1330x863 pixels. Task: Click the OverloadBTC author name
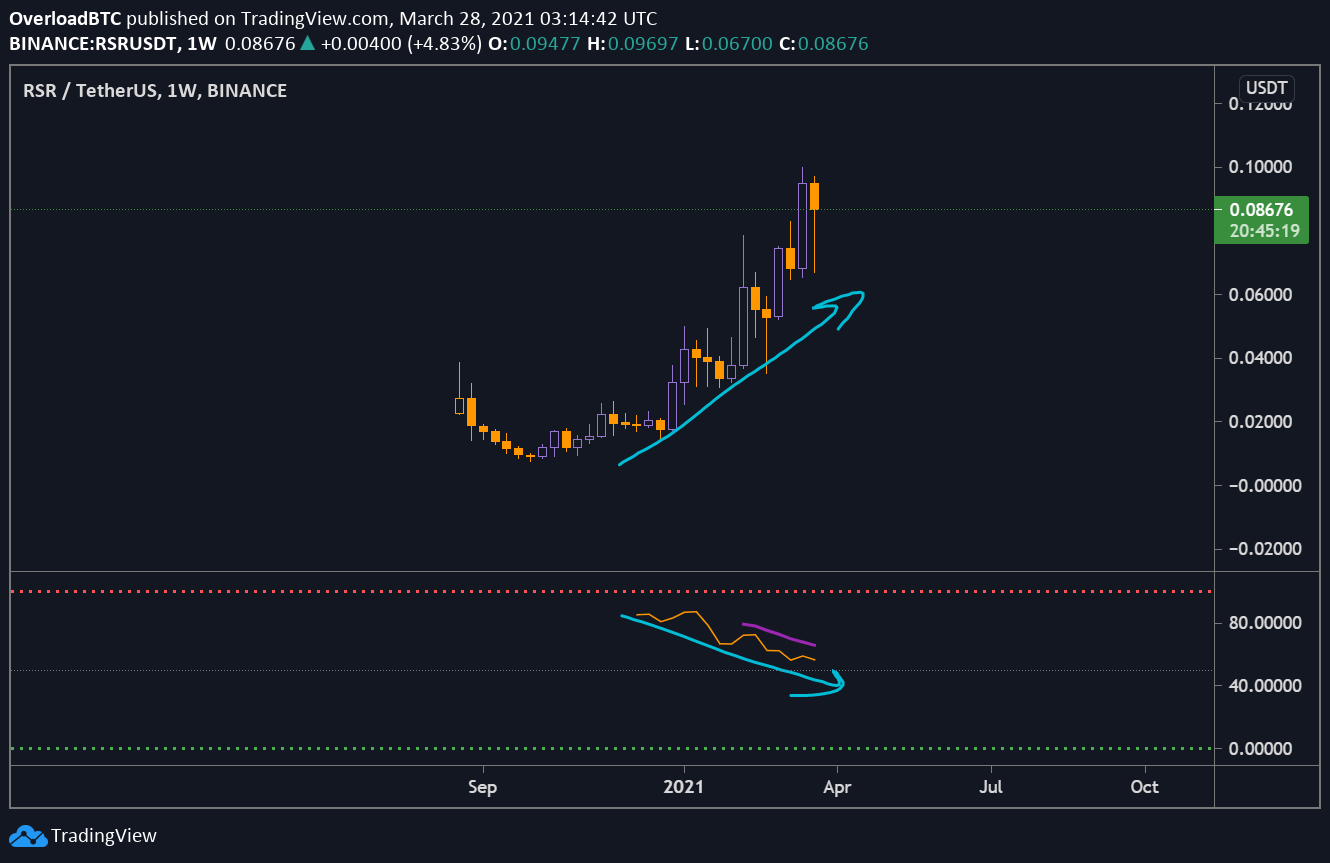[x=66, y=19]
